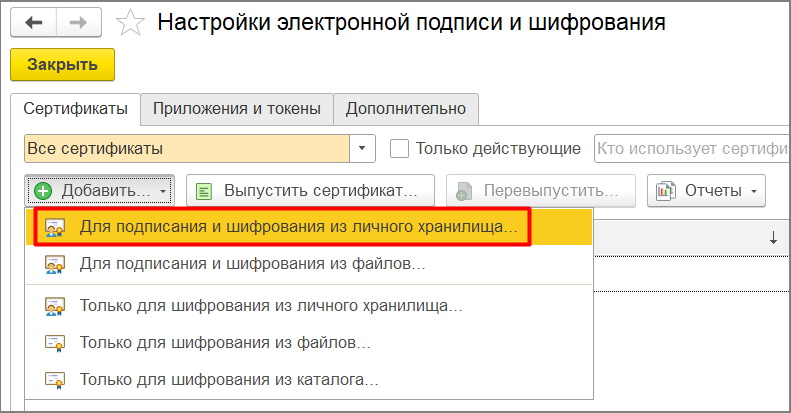This screenshot has height=413, width=791.
Task: Choose Только для шифрования из файлов
Action: pos(309,343)
